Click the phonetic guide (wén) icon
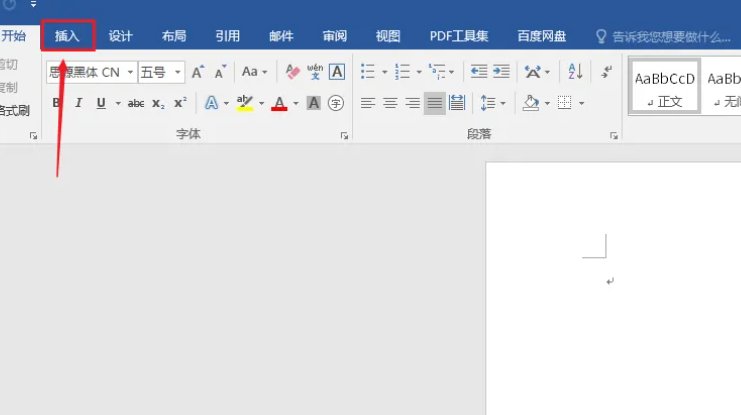The image size is (741, 415). pos(315,72)
